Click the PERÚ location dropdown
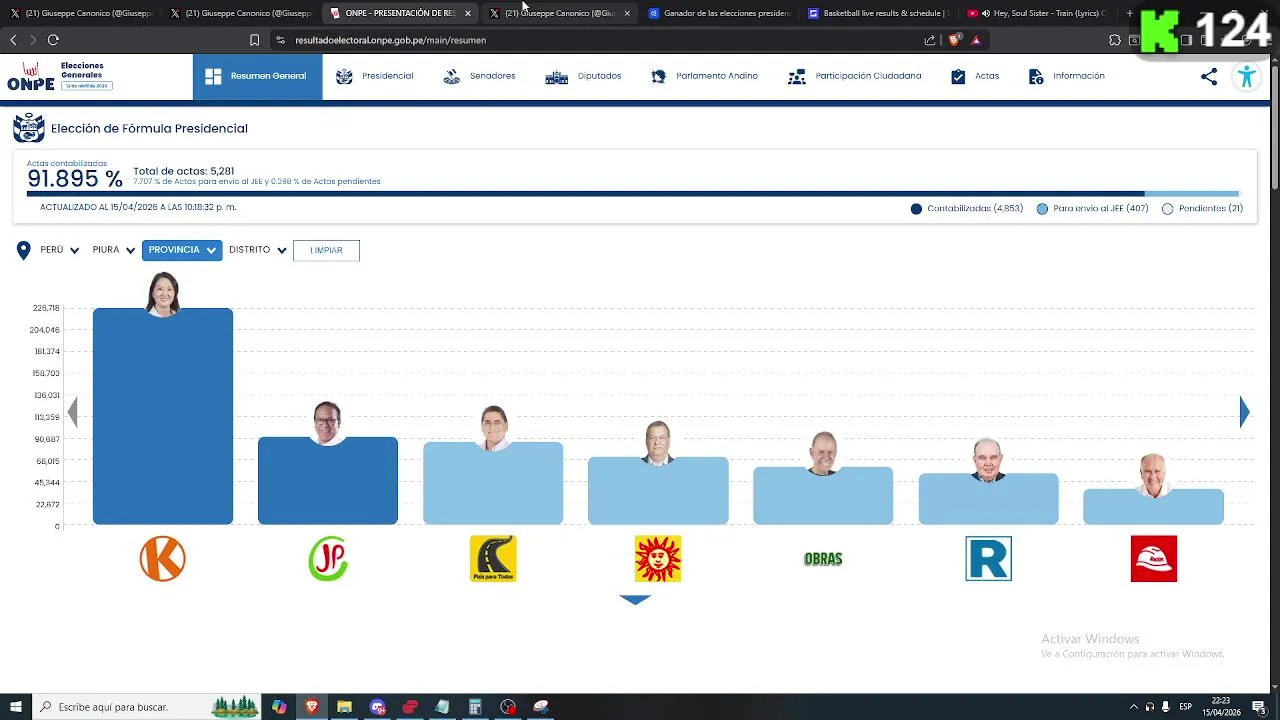The image size is (1280, 720). [59, 250]
